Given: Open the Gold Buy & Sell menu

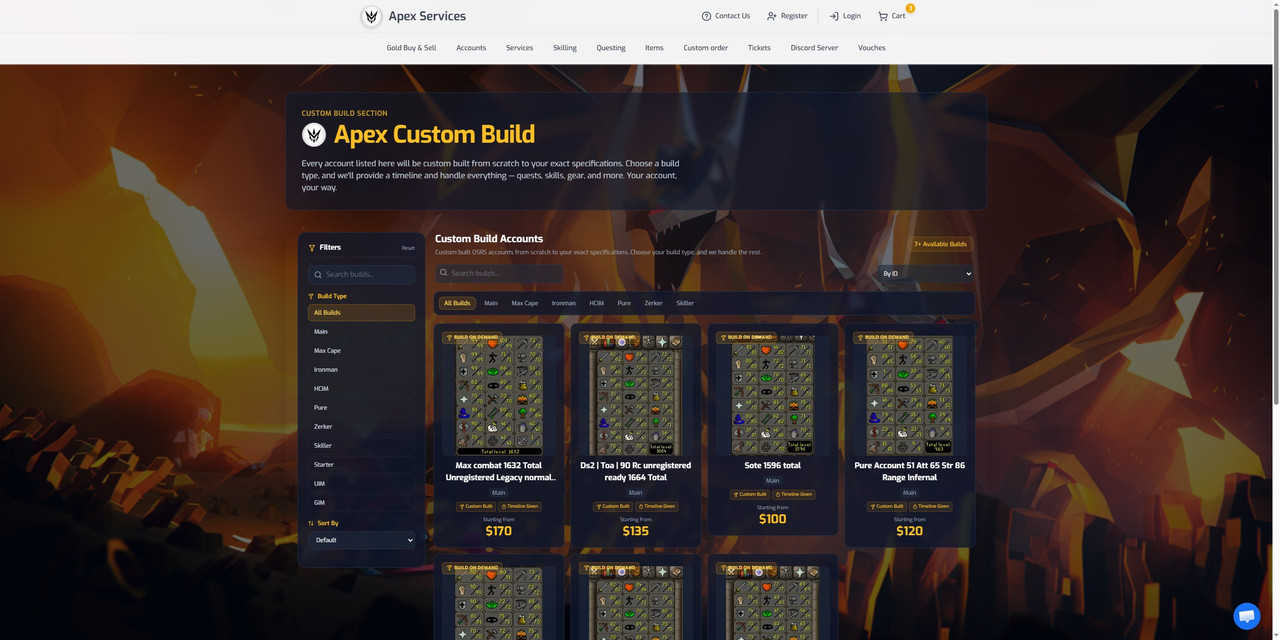Looking at the screenshot, I should tap(411, 48).
